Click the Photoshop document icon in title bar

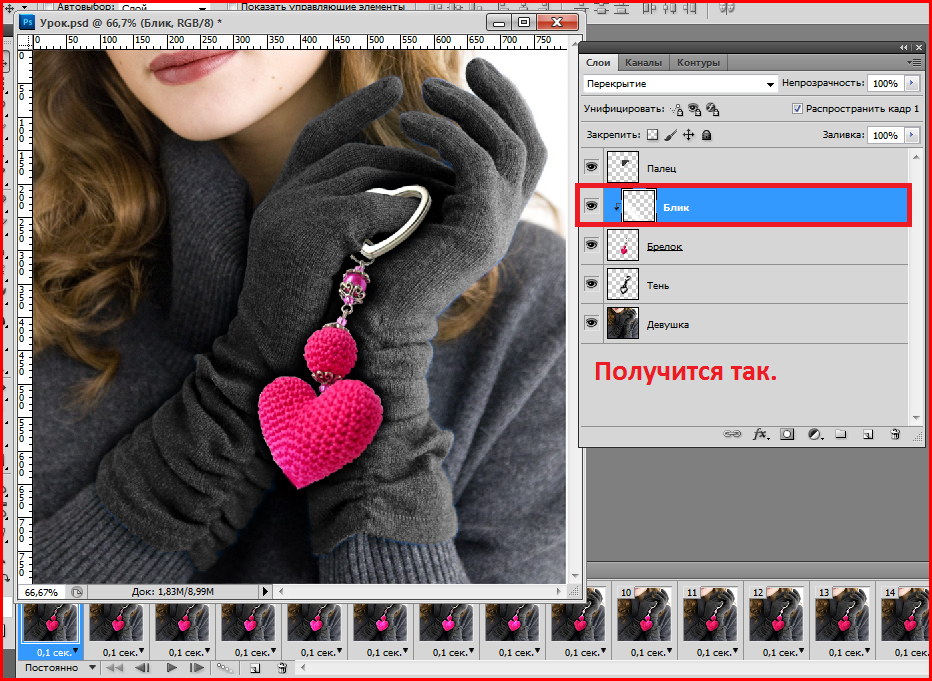click(27, 23)
